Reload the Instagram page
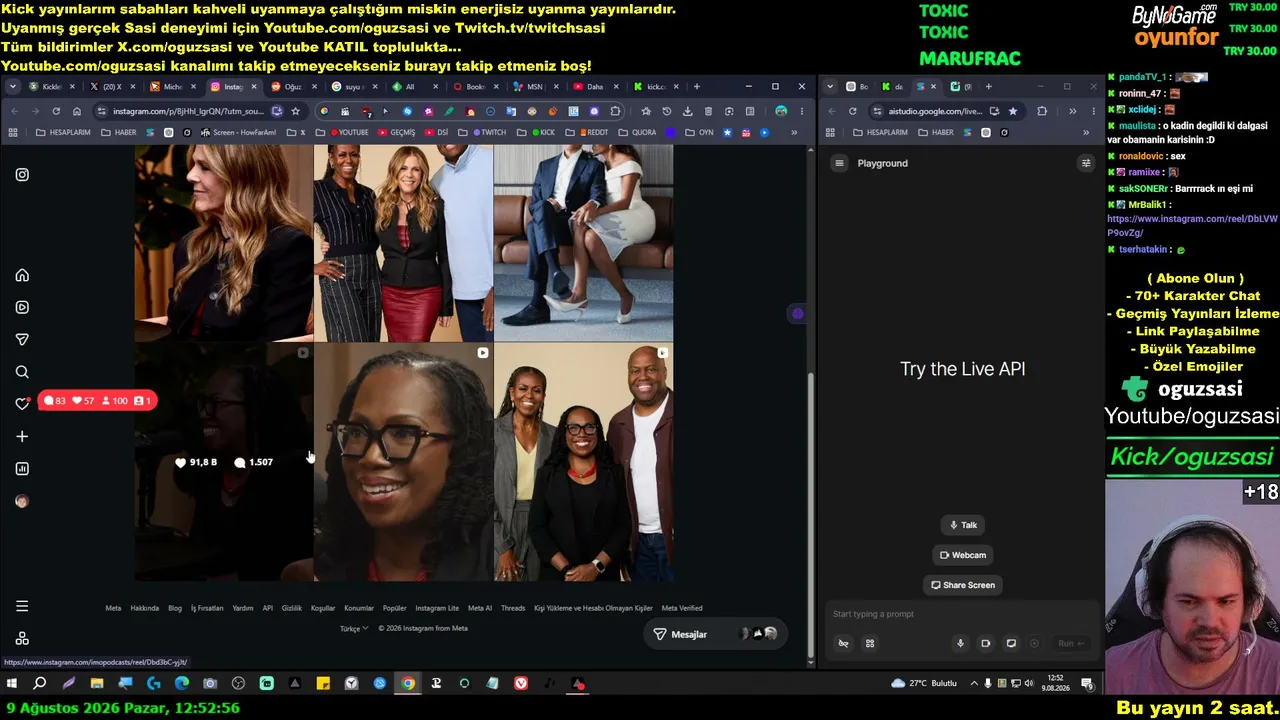1280x720 pixels. click(56, 111)
